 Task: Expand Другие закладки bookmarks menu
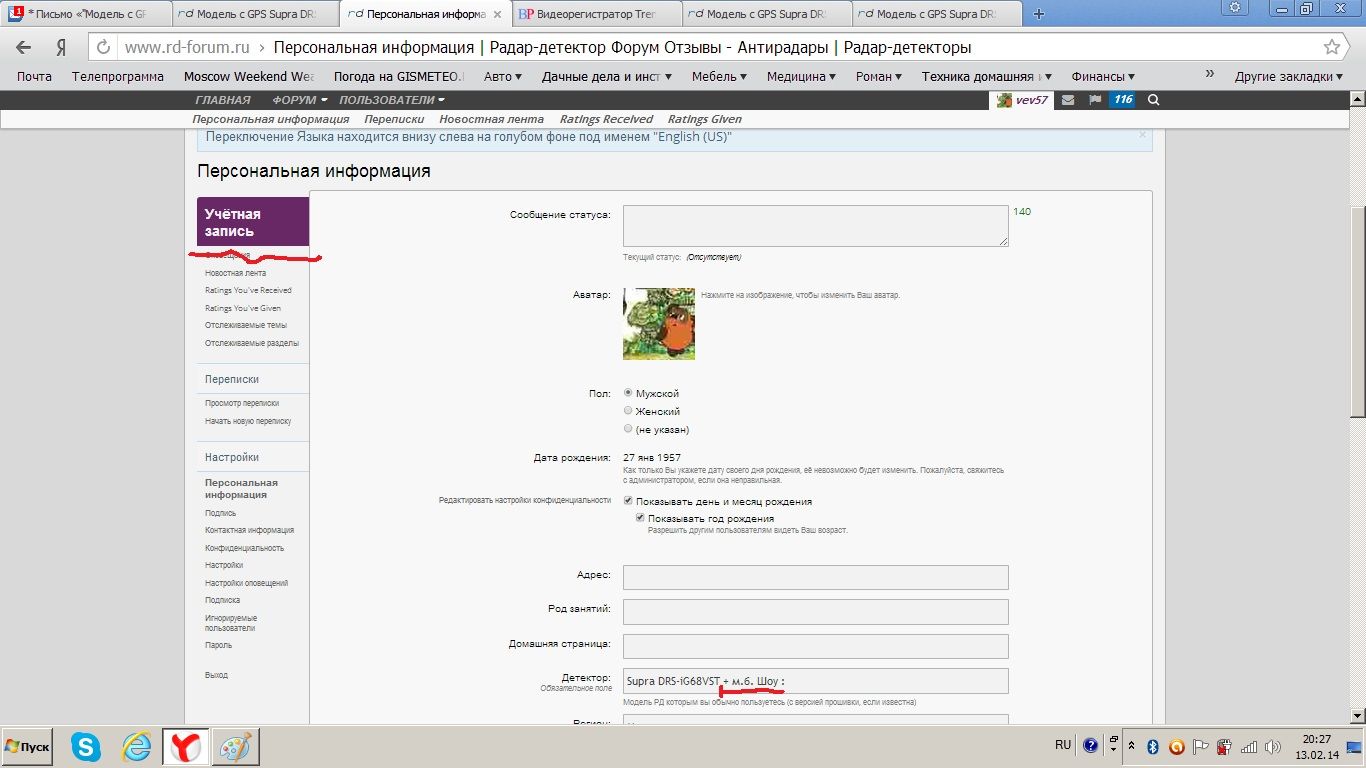pos(1288,76)
